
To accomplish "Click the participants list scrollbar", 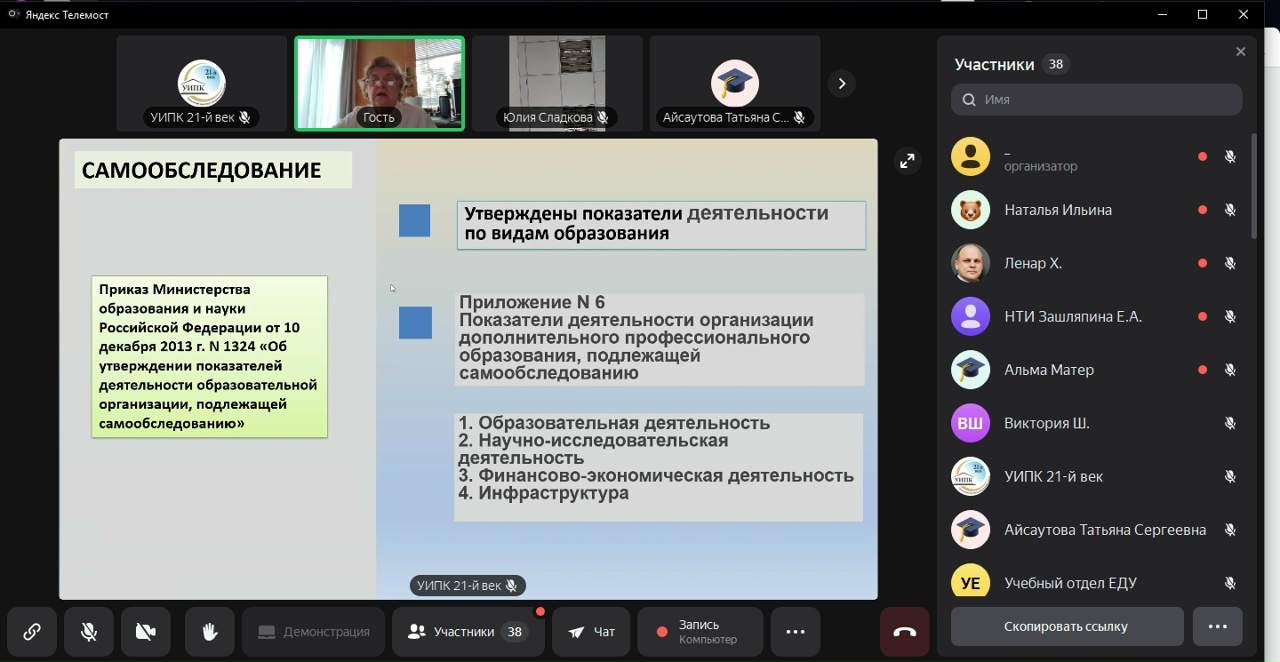I will [1254, 188].
